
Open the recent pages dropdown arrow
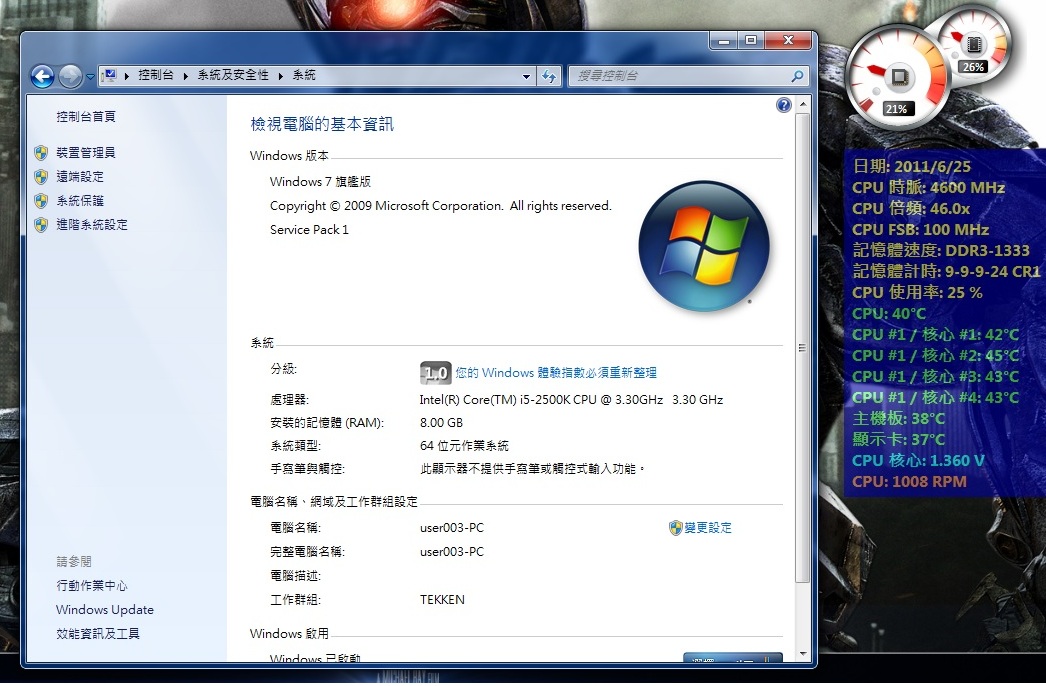(91, 77)
